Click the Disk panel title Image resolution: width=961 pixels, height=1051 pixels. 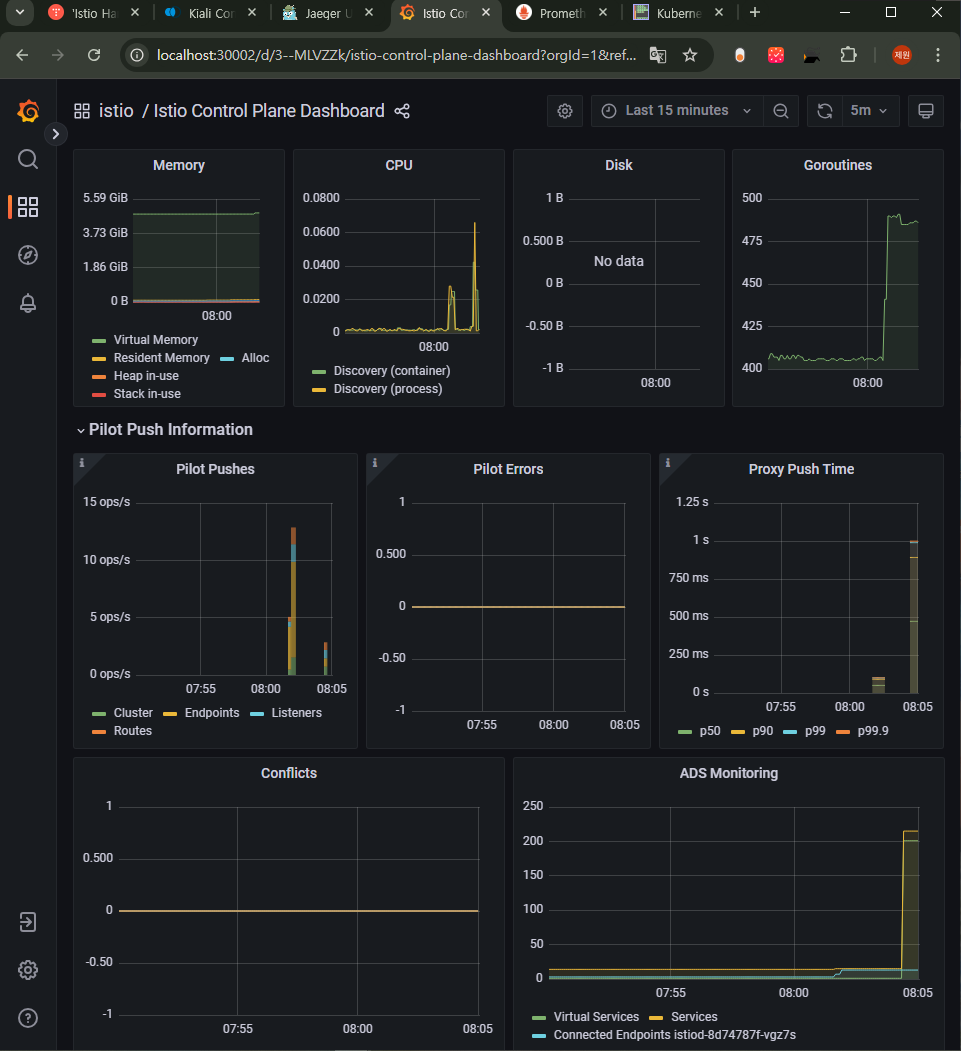click(619, 166)
